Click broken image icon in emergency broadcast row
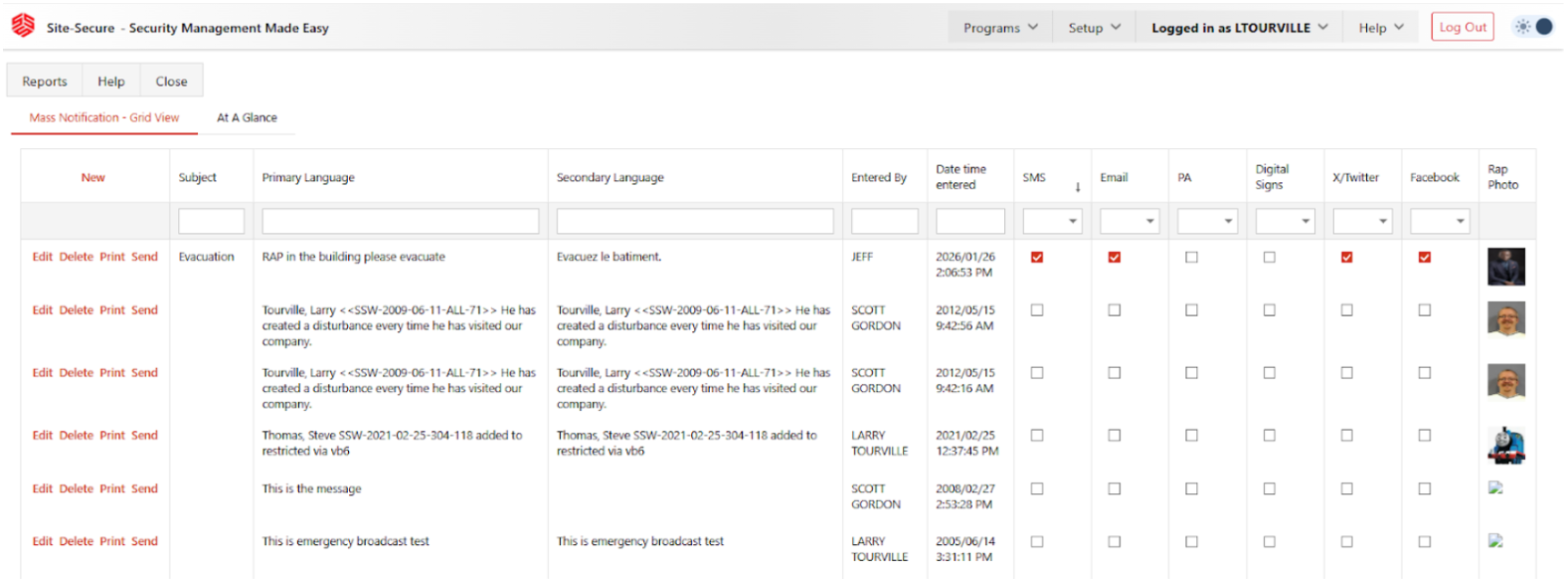The image size is (1568, 579). pyautogui.click(x=1495, y=541)
